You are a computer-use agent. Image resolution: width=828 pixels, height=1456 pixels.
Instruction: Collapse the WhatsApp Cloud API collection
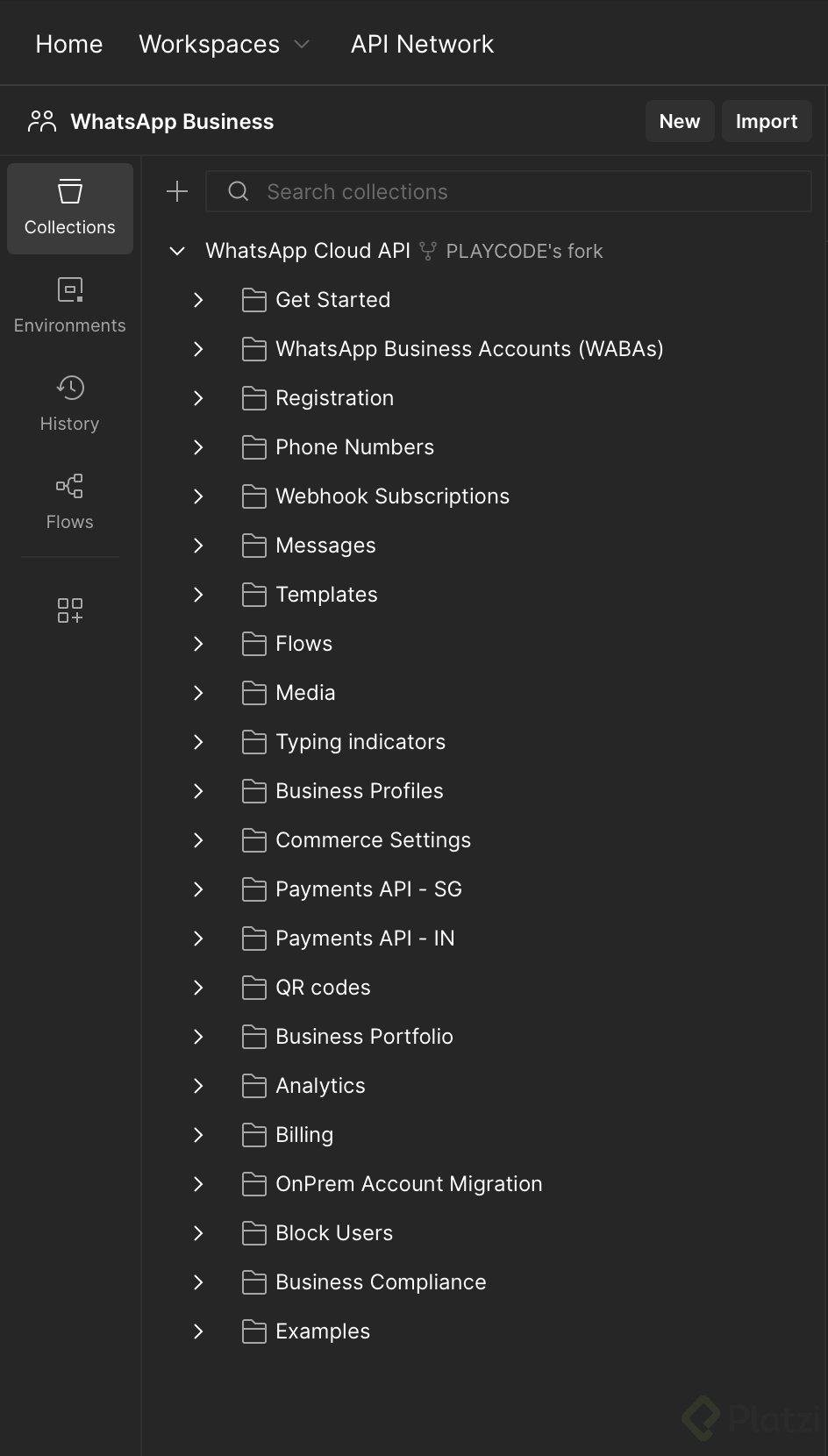pos(177,251)
